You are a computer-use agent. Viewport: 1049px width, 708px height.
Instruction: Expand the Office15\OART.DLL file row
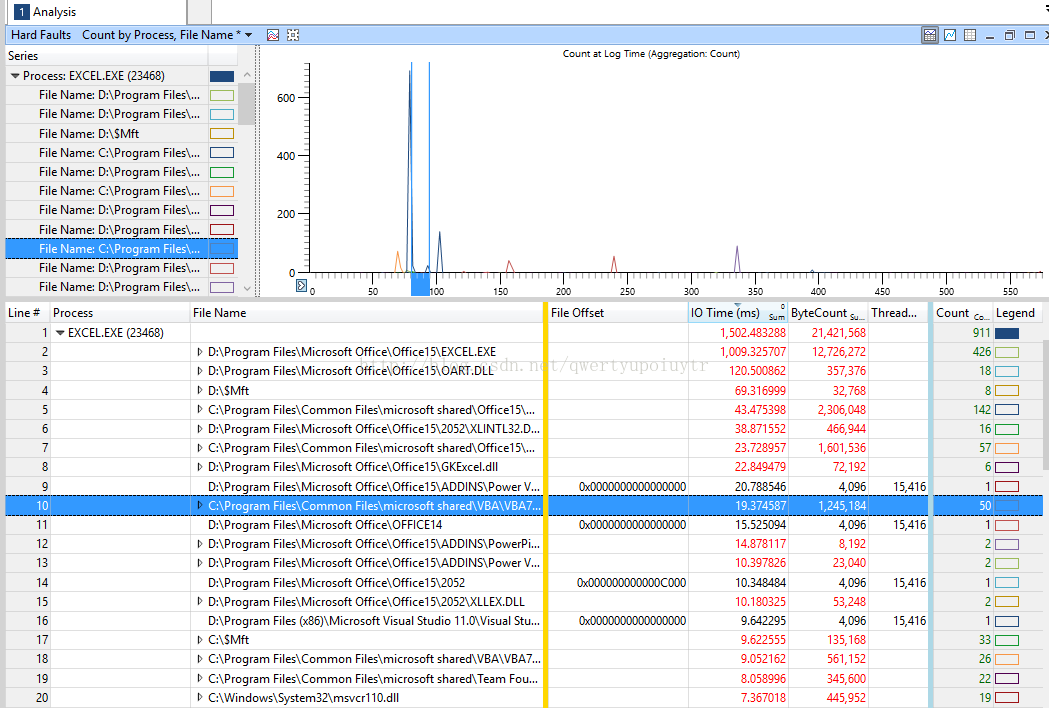click(x=199, y=371)
